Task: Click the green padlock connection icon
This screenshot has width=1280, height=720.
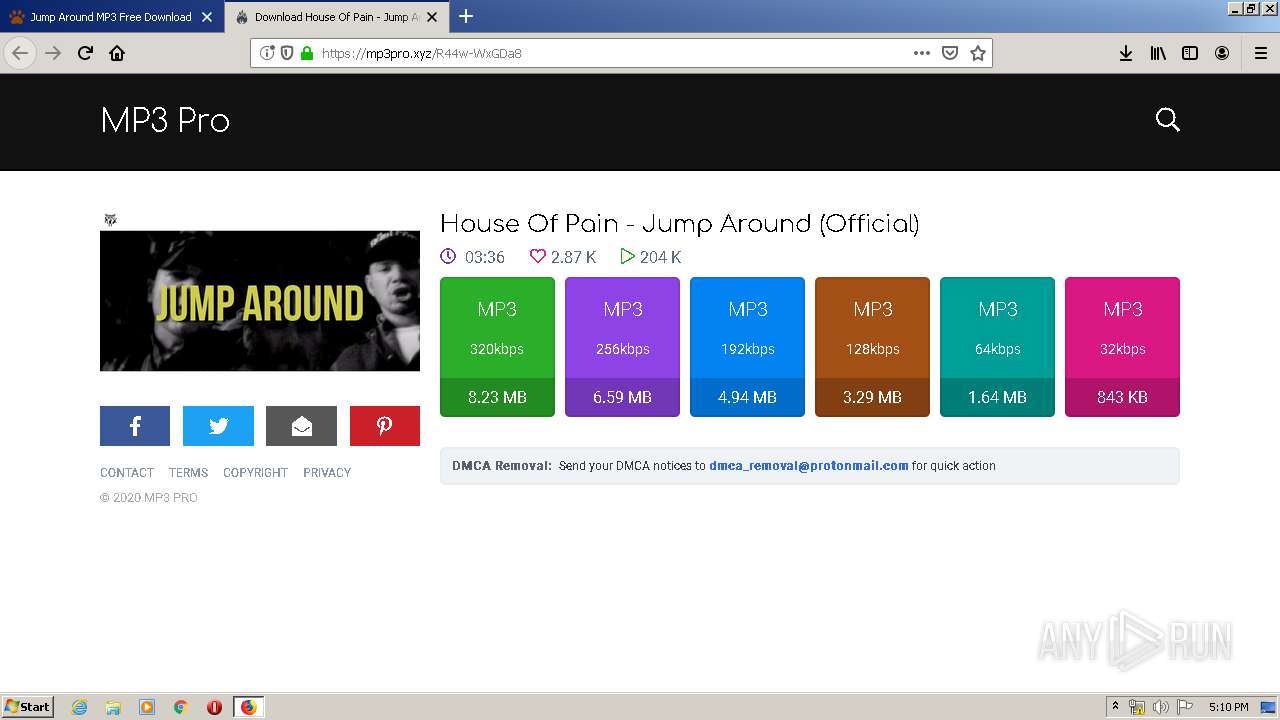Action: point(307,53)
